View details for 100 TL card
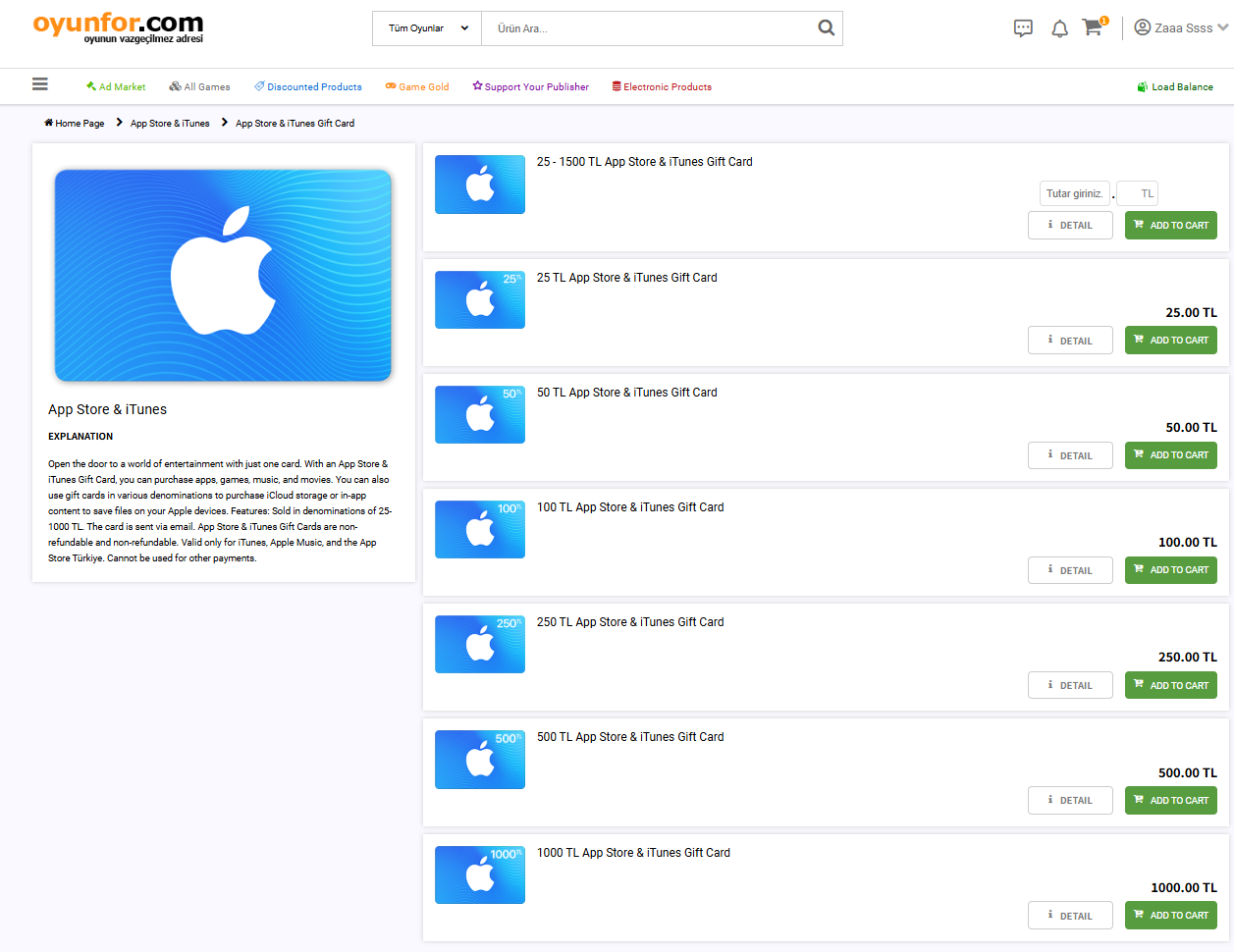The width and height of the screenshot is (1234, 952). (x=1070, y=570)
